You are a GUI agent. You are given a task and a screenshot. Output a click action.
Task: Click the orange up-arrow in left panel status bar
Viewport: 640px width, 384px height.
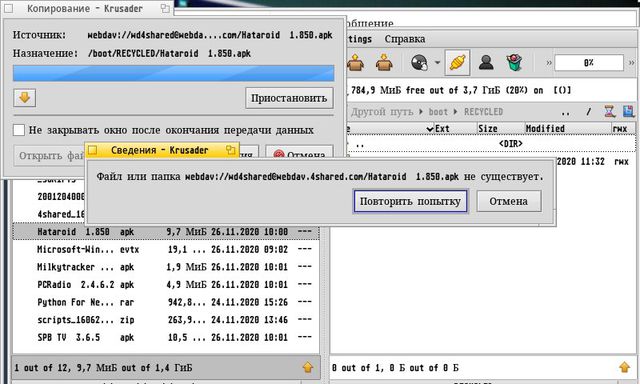pyautogui.click(x=308, y=367)
